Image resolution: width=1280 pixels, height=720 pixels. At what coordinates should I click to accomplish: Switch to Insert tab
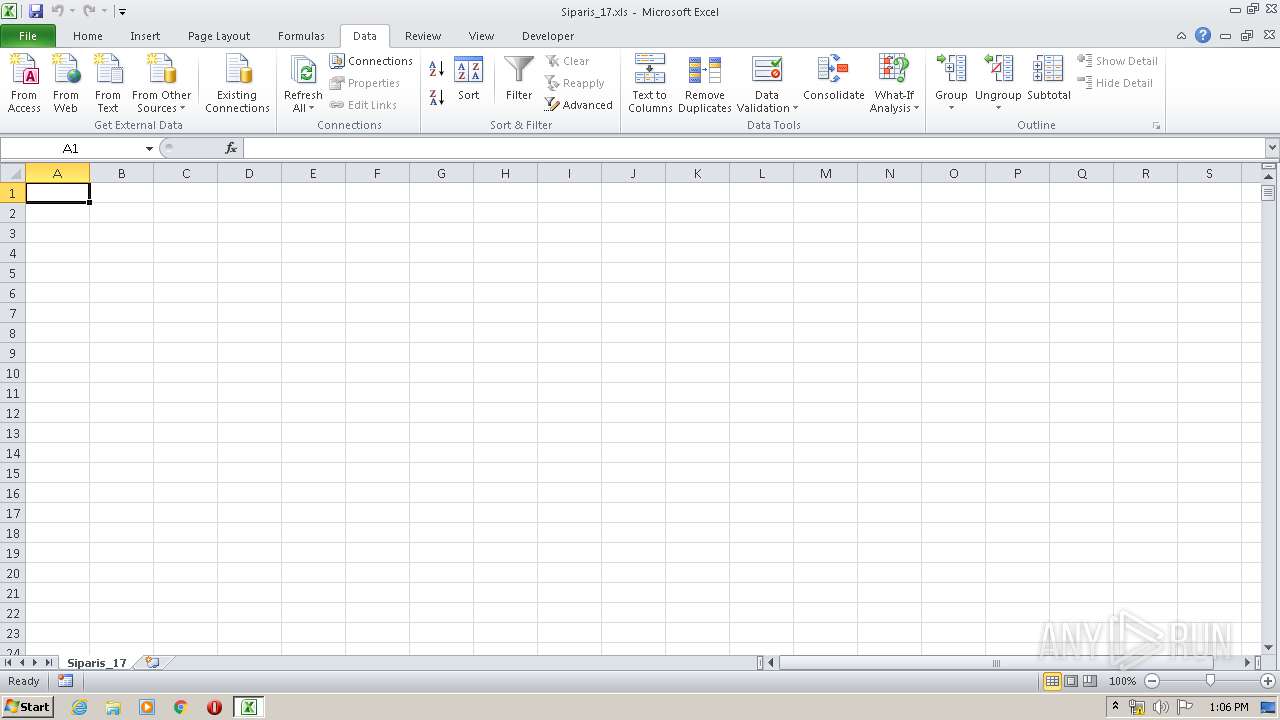[x=145, y=36]
